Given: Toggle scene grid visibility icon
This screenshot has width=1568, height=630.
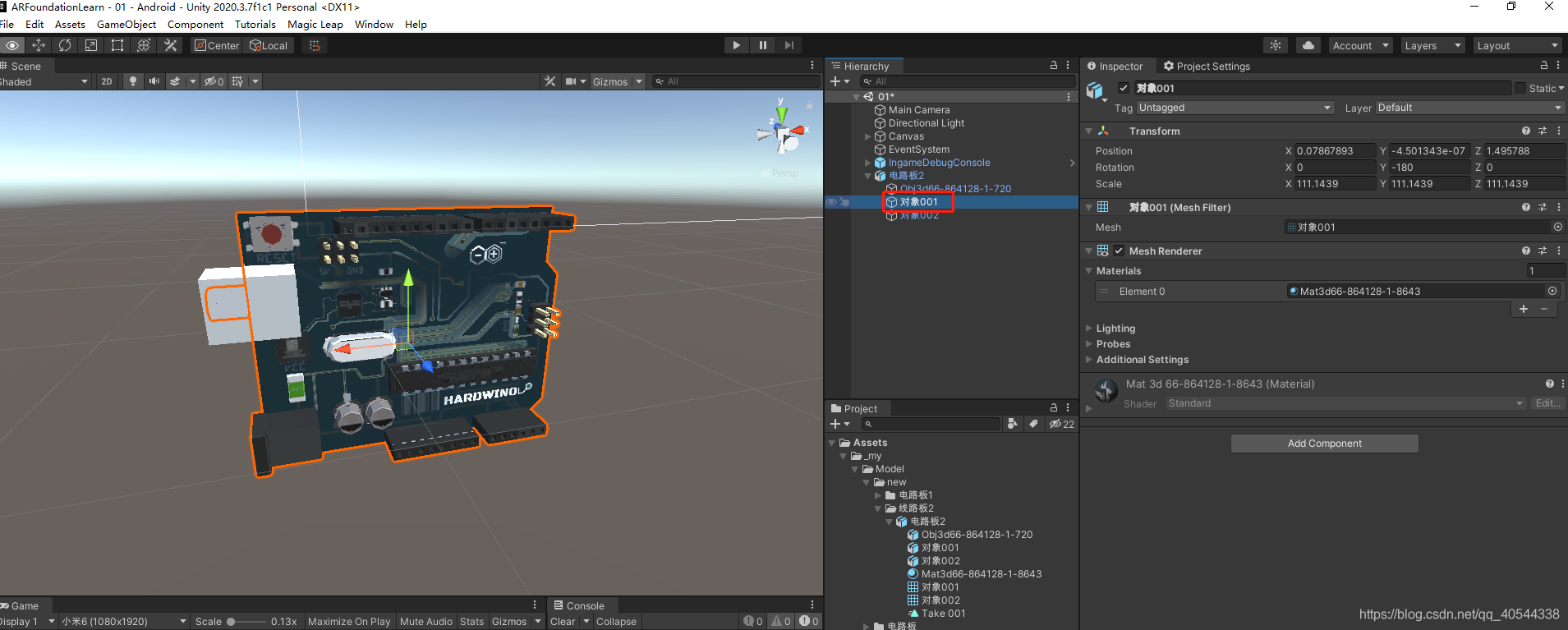Looking at the screenshot, I should [x=237, y=81].
